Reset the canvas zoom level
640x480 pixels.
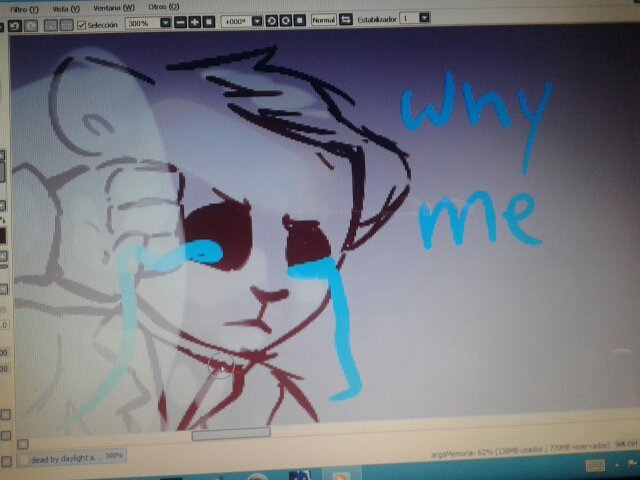[209, 21]
